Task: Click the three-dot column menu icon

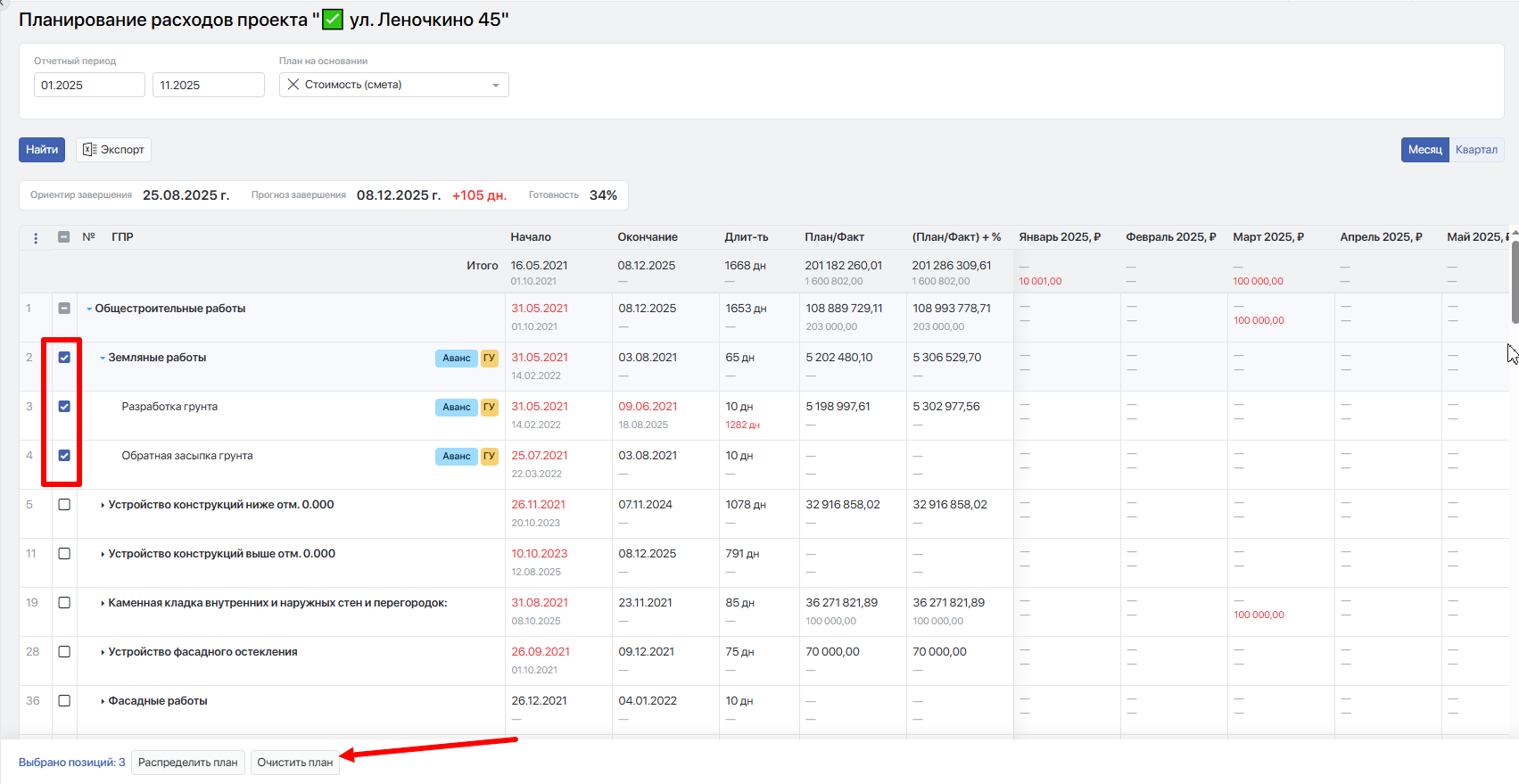Action: (36, 238)
